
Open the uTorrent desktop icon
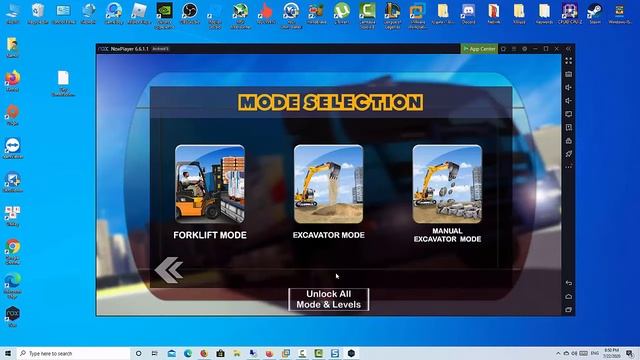pyautogui.click(x=342, y=14)
